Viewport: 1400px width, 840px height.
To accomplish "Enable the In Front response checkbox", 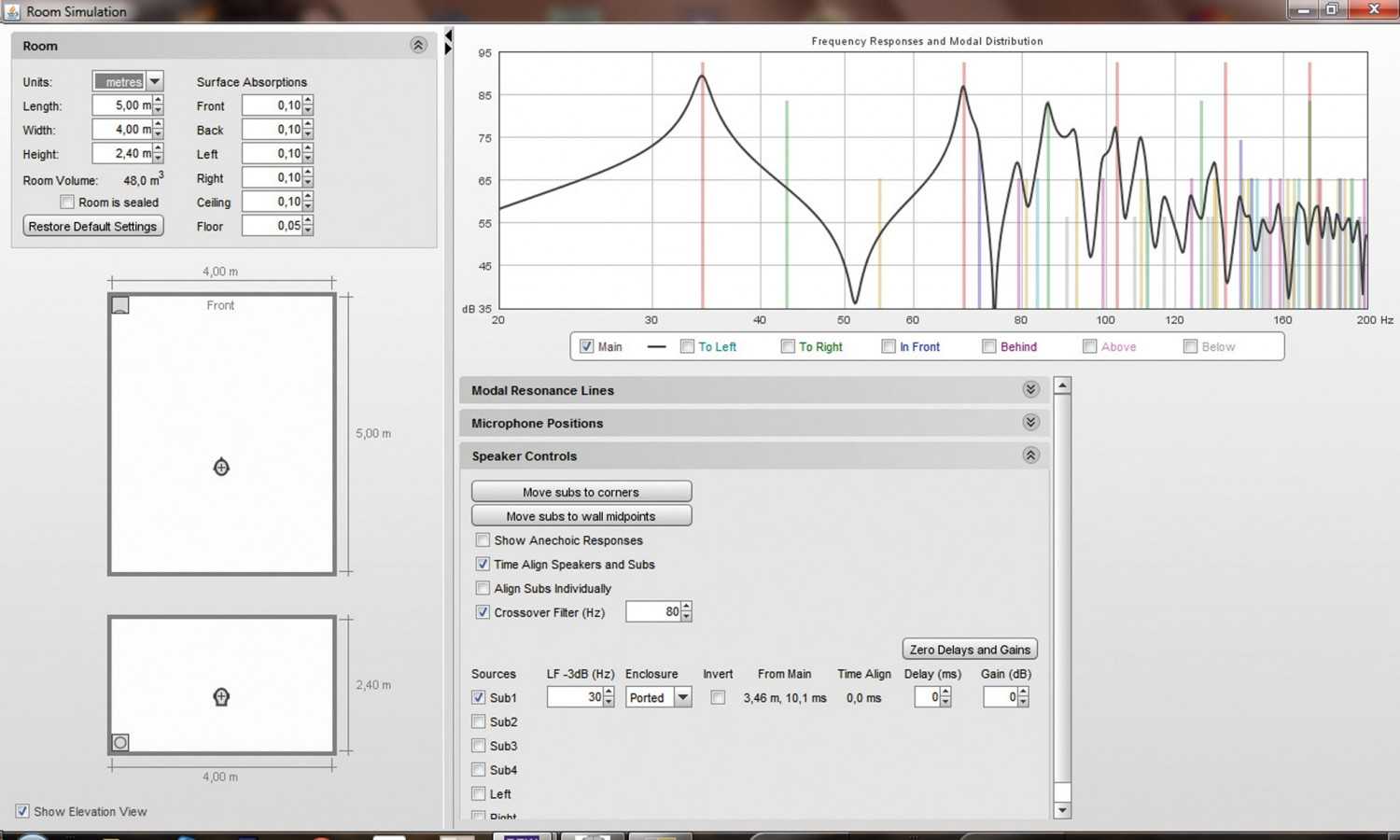I will (889, 346).
